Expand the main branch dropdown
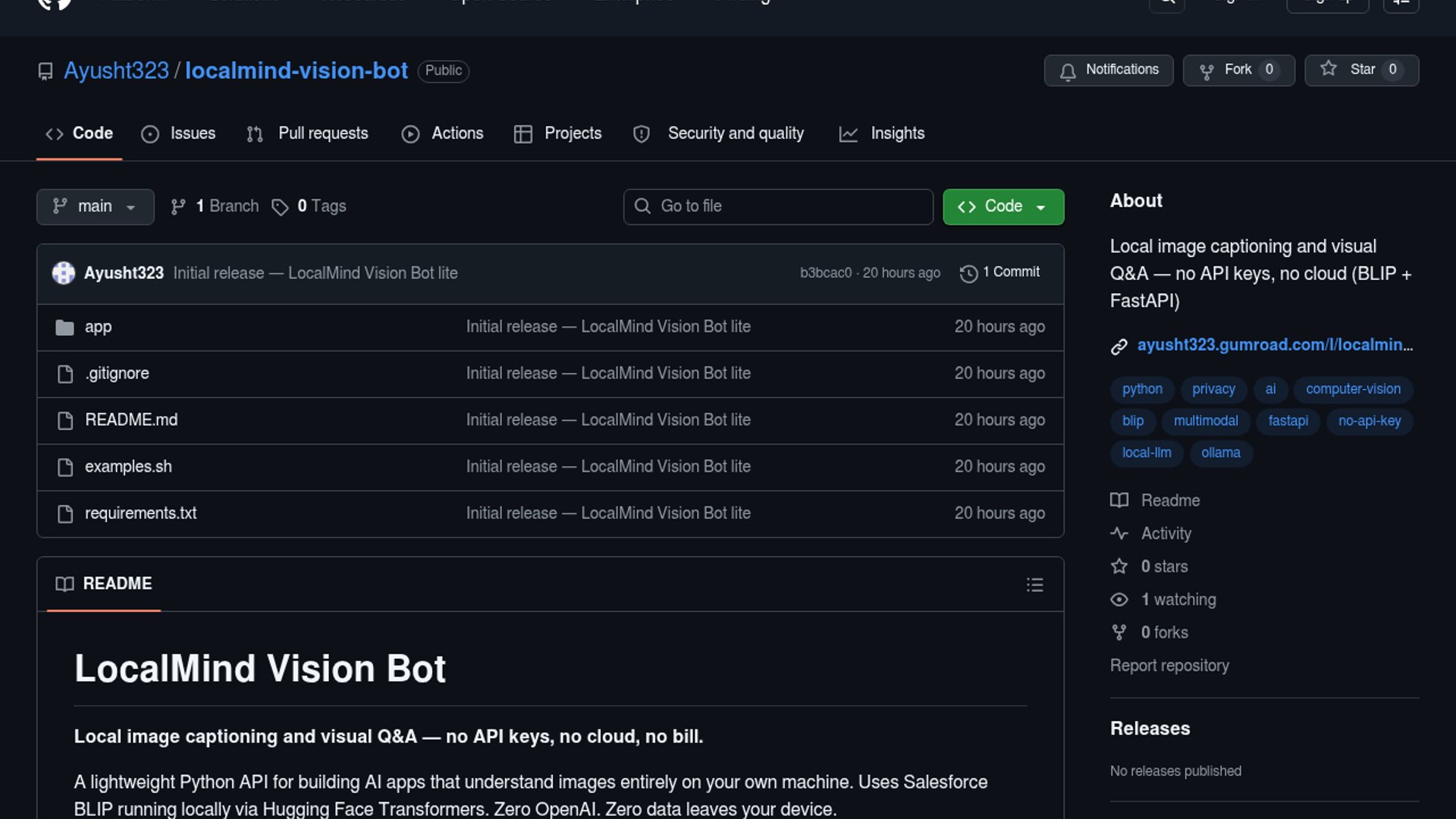Image resolution: width=1456 pixels, height=819 pixels. [95, 206]
